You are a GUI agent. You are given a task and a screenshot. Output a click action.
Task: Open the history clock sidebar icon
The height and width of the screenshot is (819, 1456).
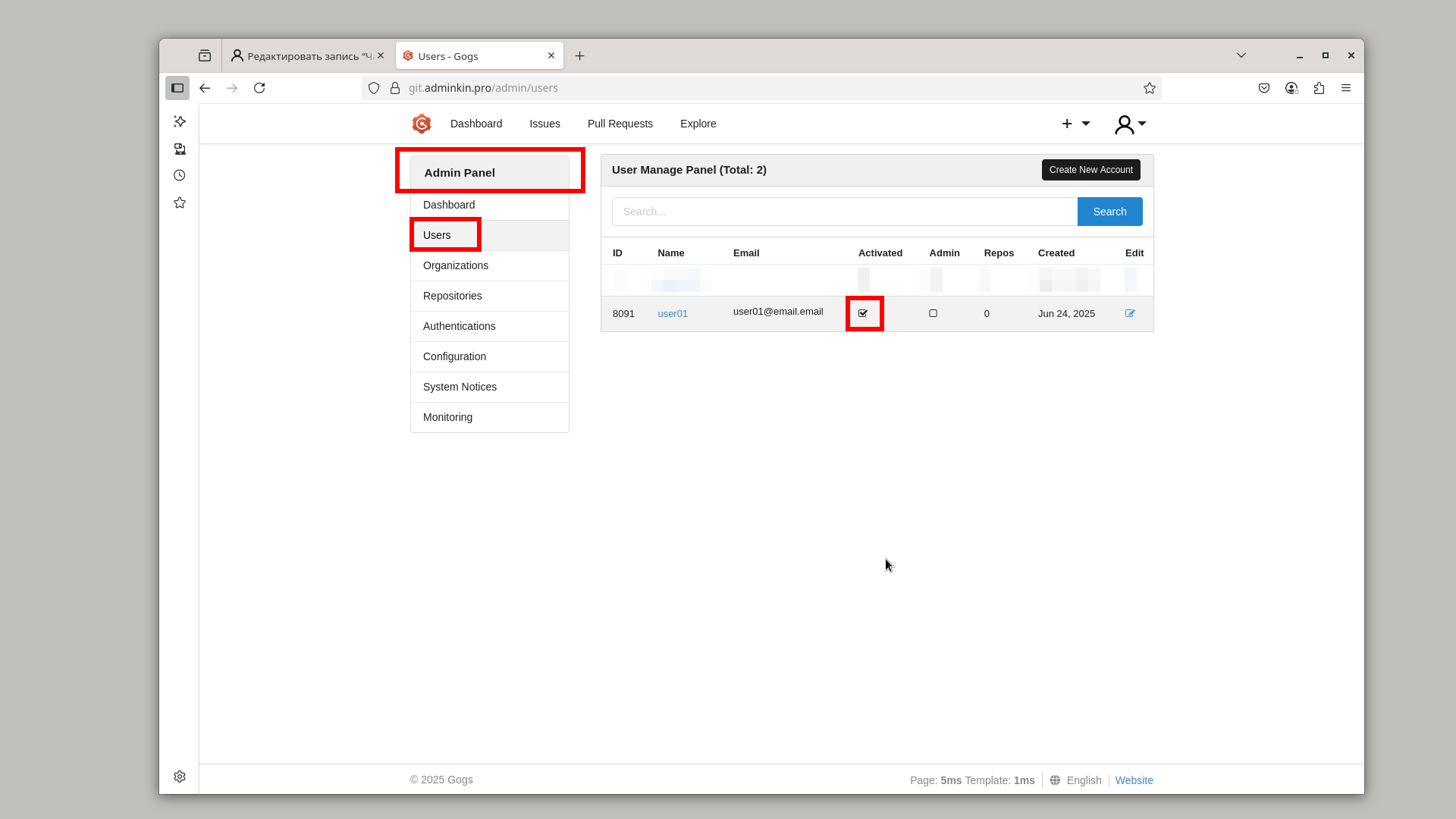[180, 175]
